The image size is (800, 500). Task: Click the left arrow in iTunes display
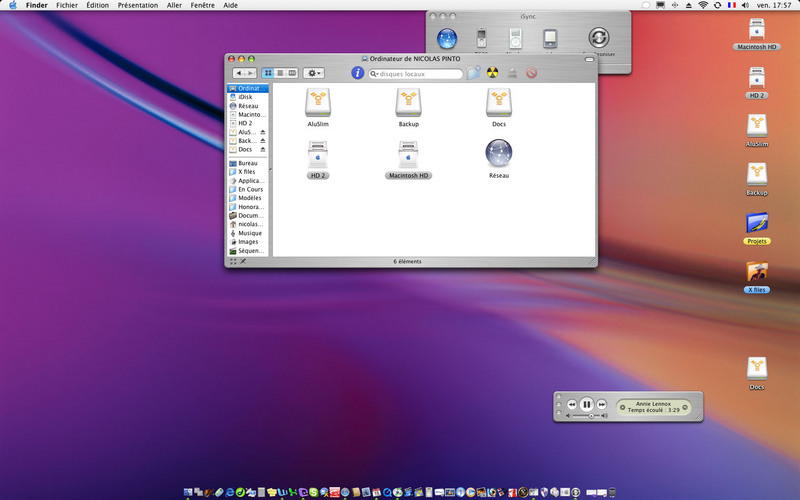622,407
